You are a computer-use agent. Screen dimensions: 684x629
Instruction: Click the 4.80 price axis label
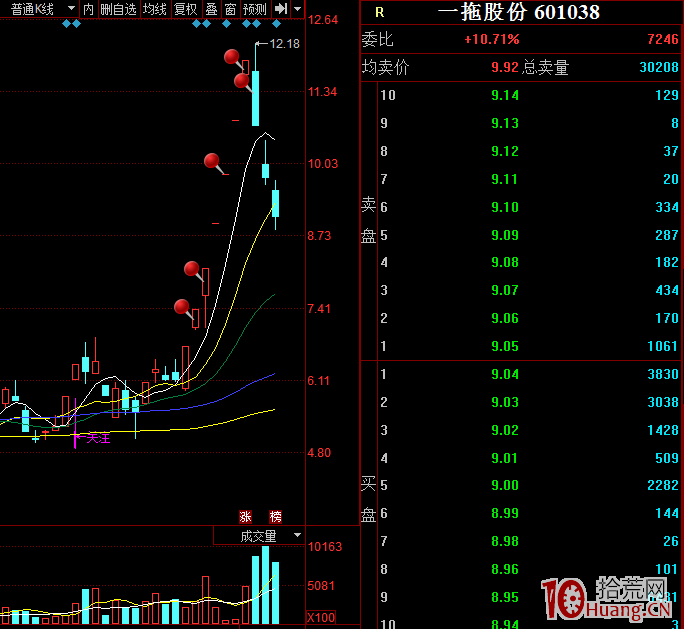pos(319,452)
